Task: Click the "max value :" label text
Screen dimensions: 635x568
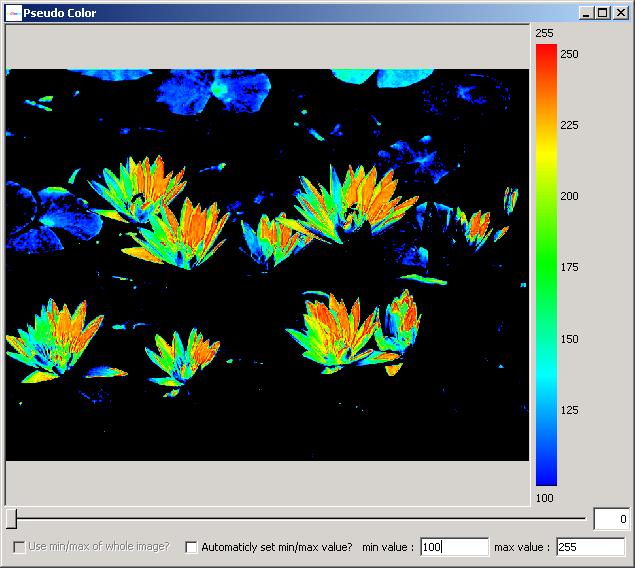Action: tap(523, 547)
